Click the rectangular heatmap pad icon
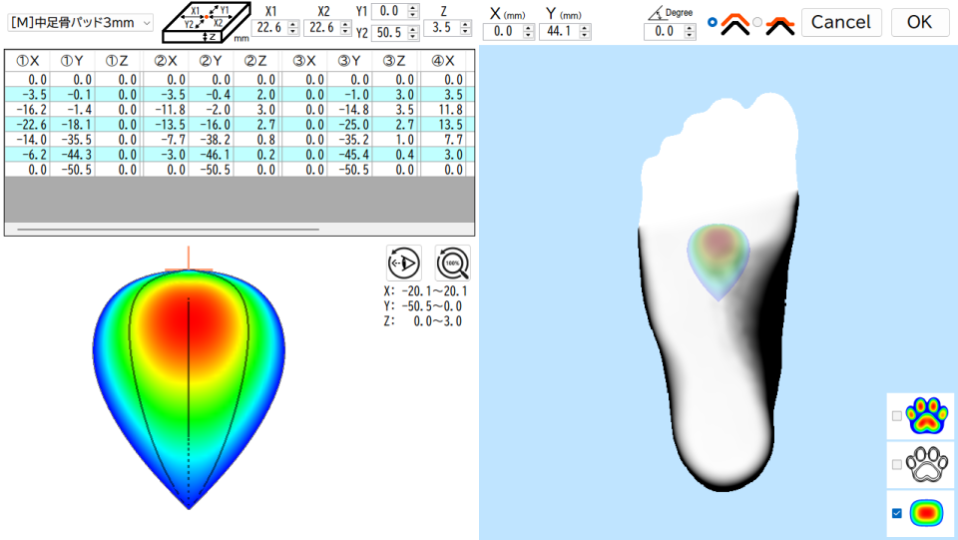Image resolution: width=958 pixels, height=540 pixels. coord(926,513)
